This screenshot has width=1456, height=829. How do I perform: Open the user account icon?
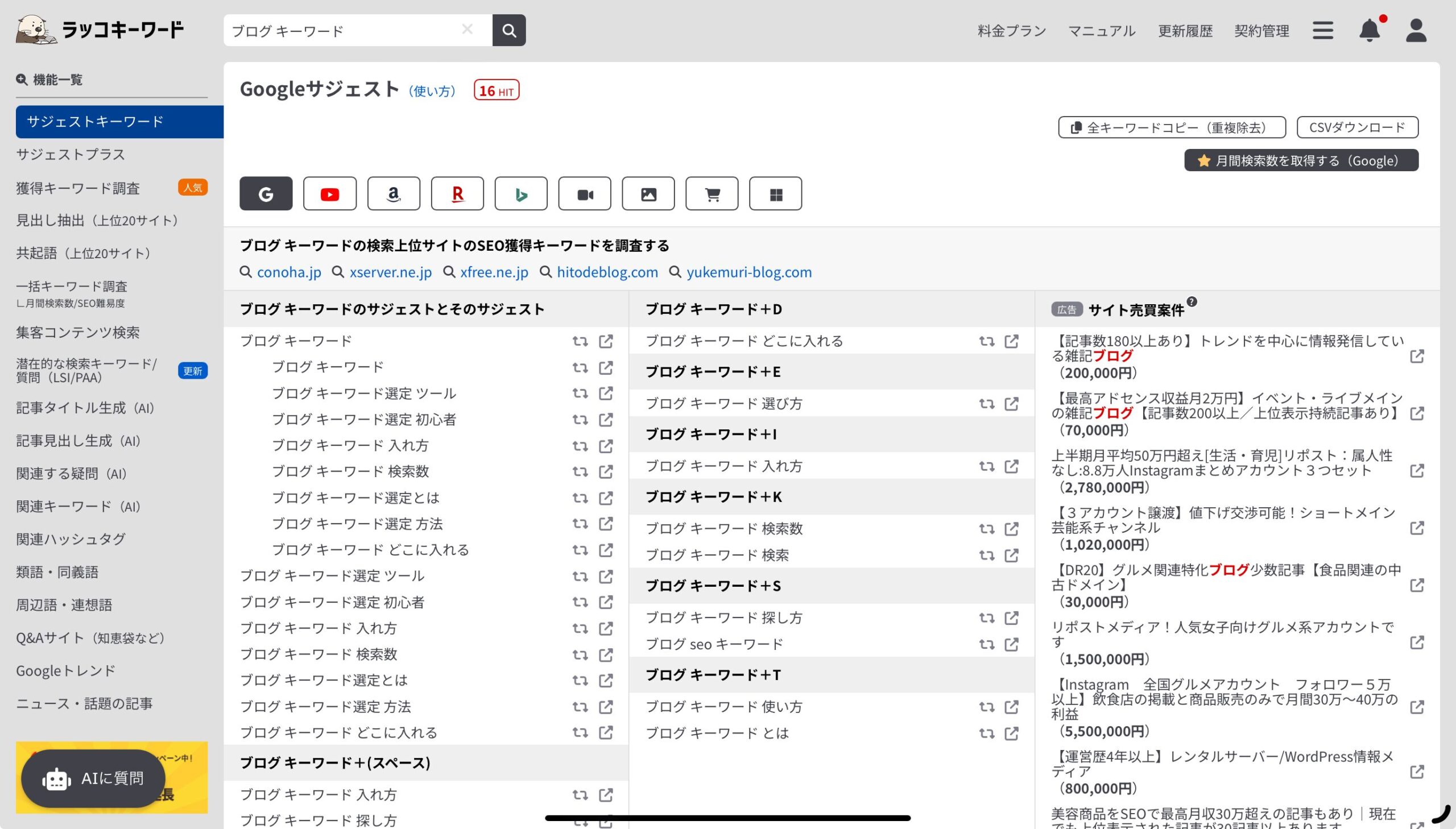(x=1416, y=30)
